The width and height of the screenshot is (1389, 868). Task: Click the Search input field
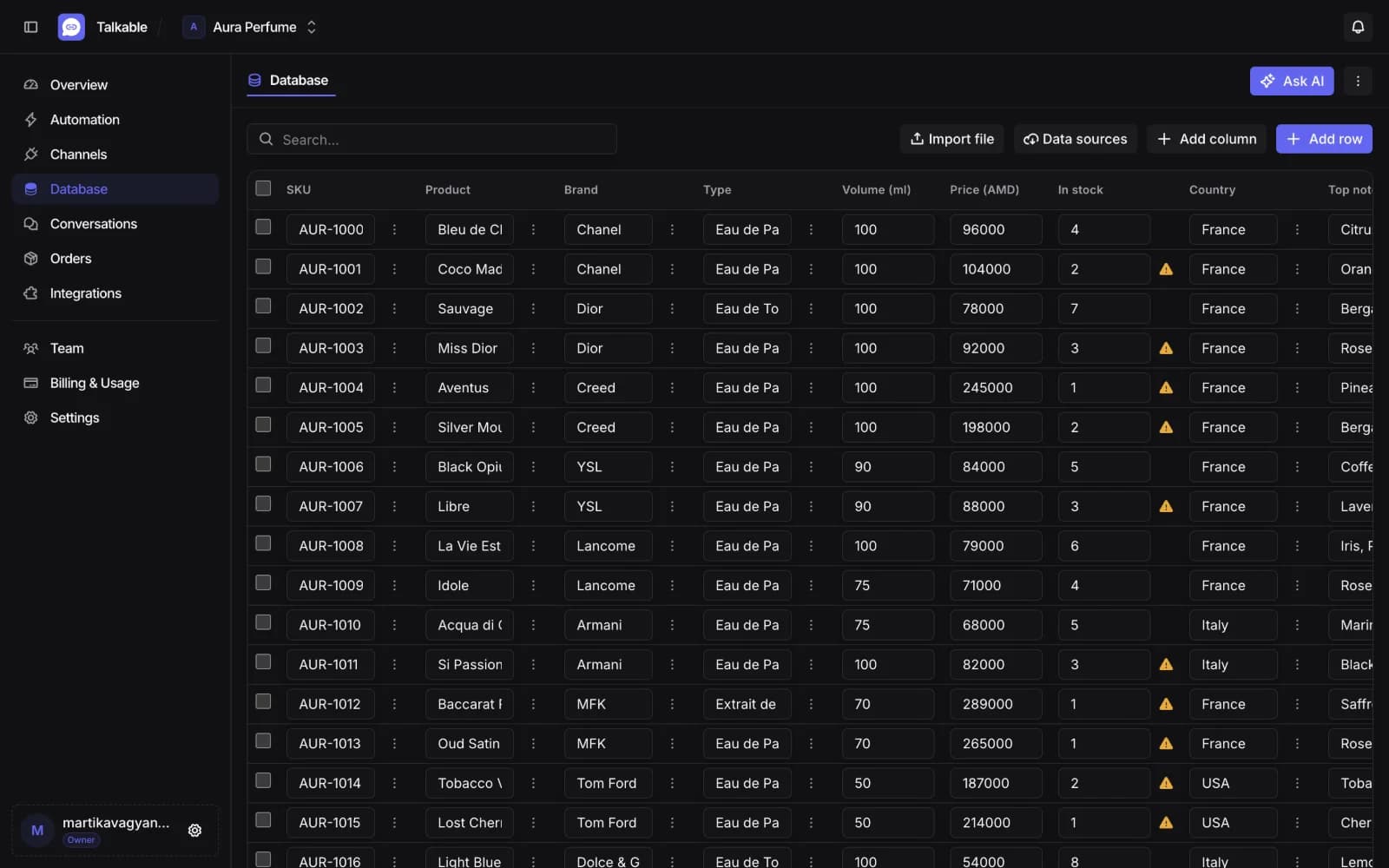pyautogui.click(x=431, y=139)
